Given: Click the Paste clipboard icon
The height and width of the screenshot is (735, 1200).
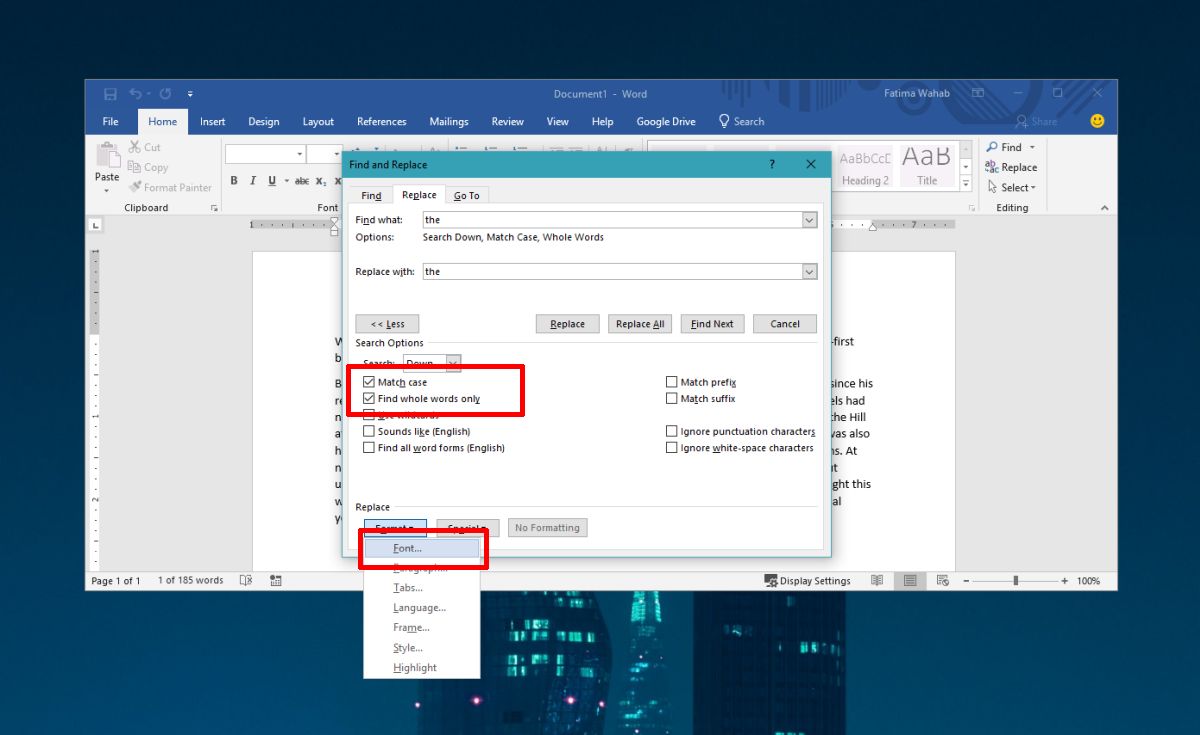Looking at the screenshot, I should click(x=107, y=156).
